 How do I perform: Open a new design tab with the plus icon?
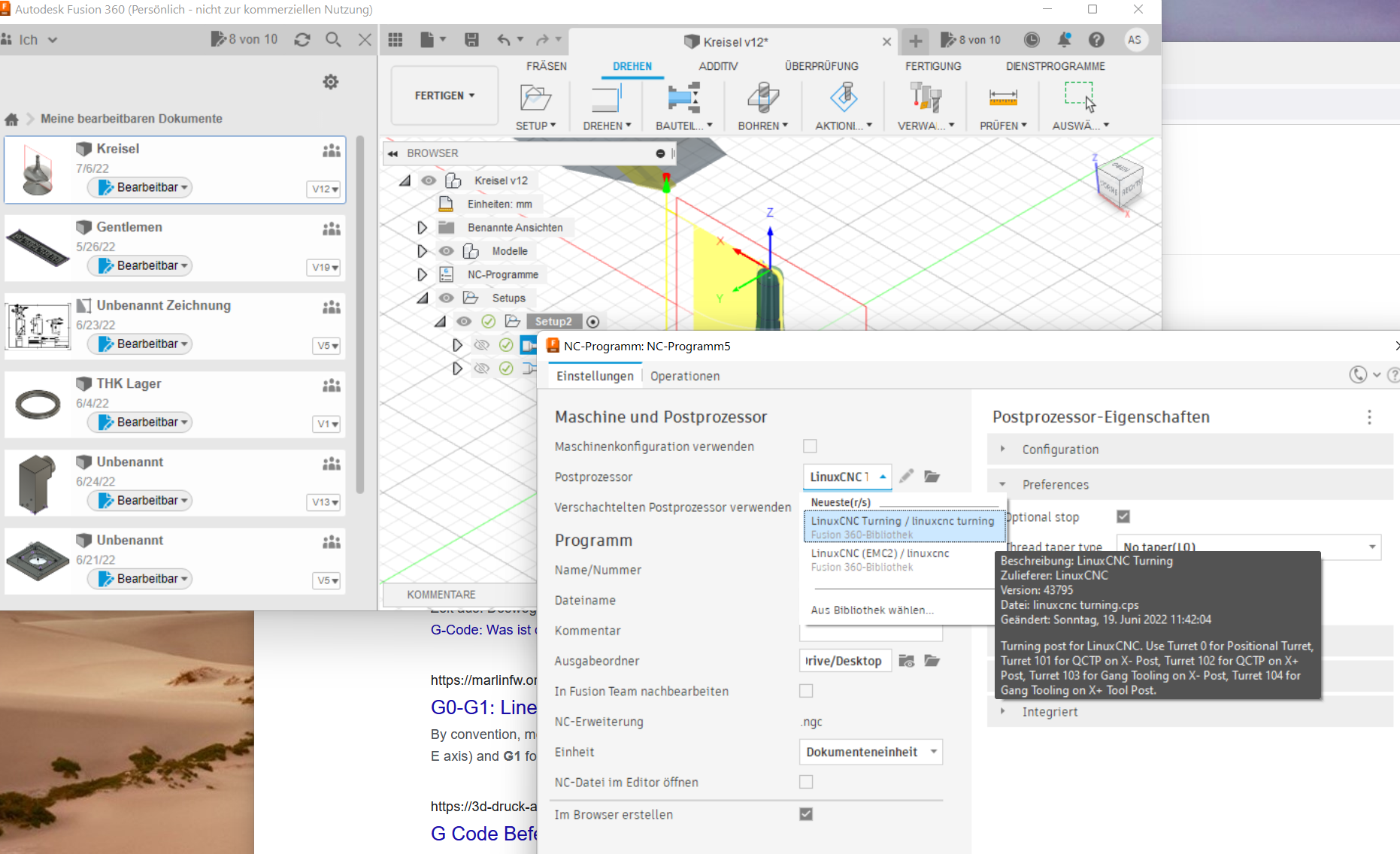click(x=915, y=41)
